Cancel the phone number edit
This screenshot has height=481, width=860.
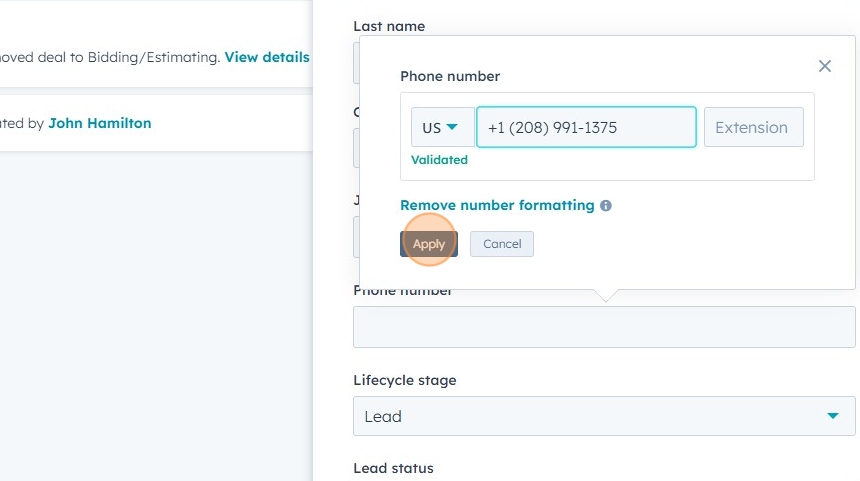pyautogui.click(x=502, y=244)
